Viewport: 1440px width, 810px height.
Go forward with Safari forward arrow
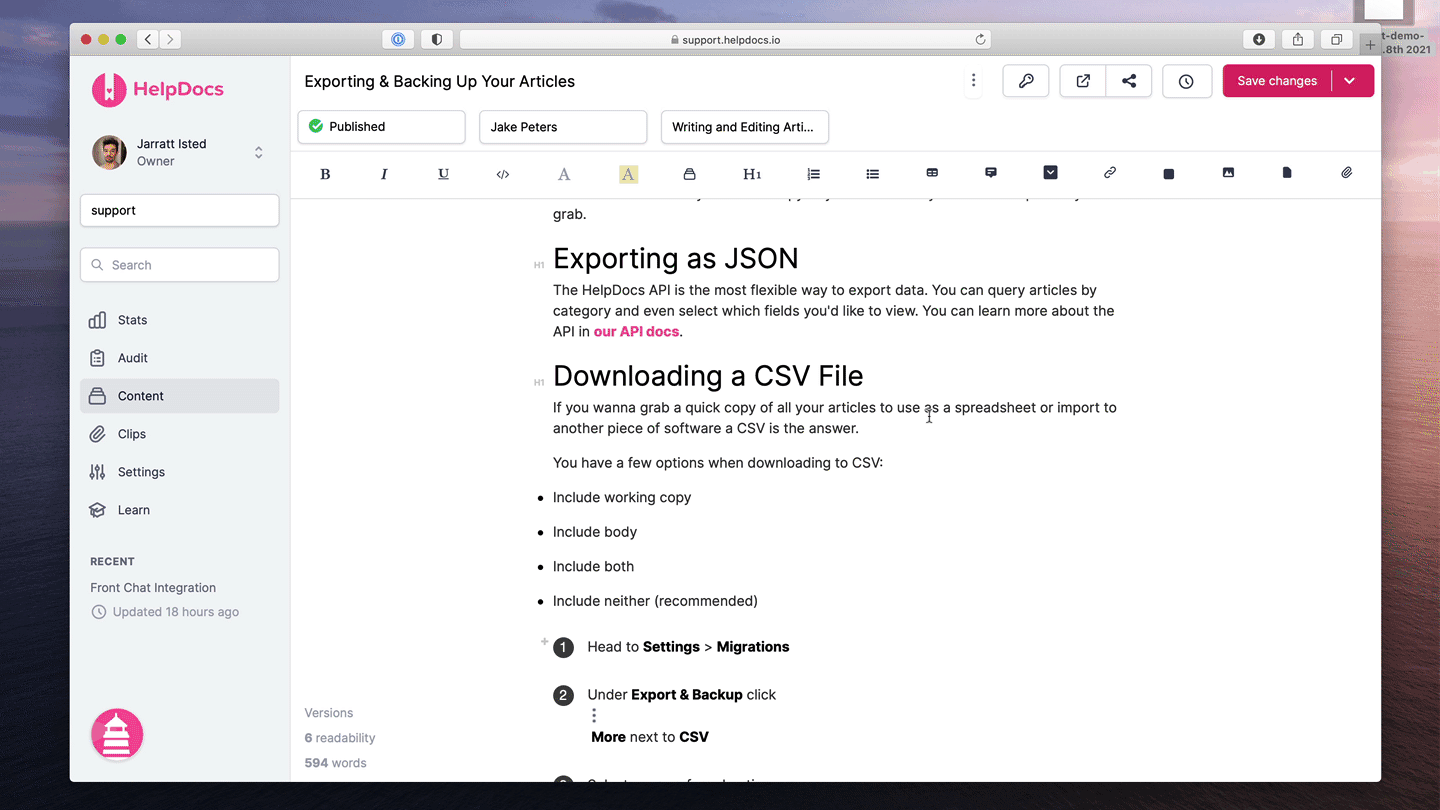170,39
